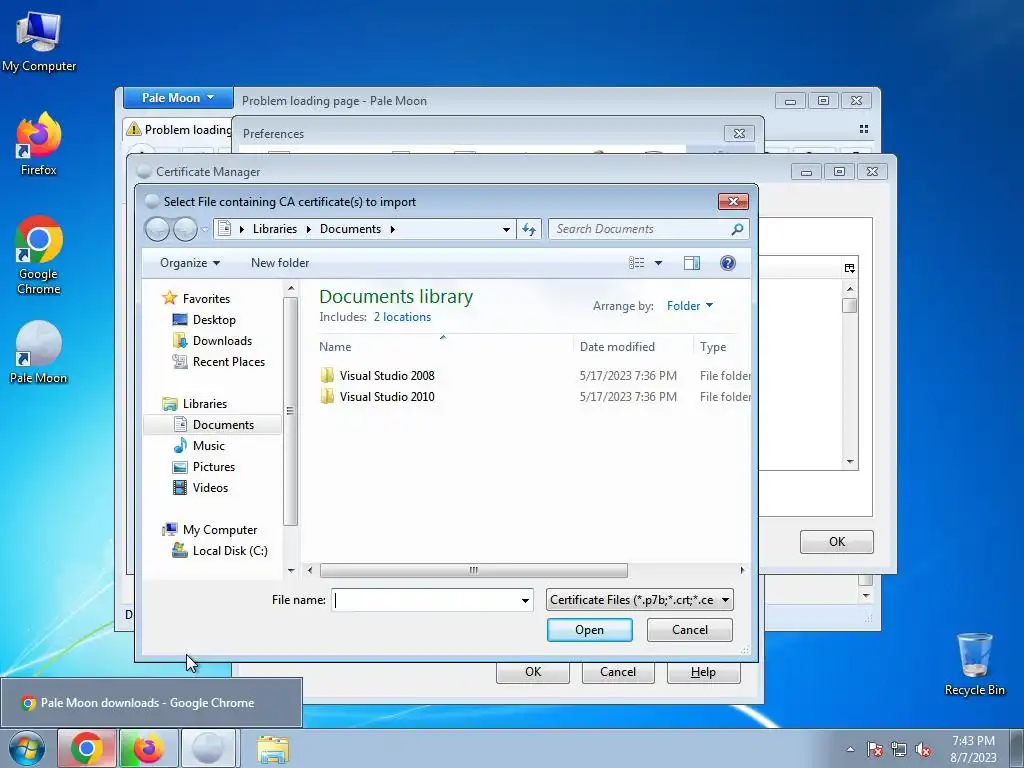Launch Google Chrome desktop shortcut

coord(39,255)
